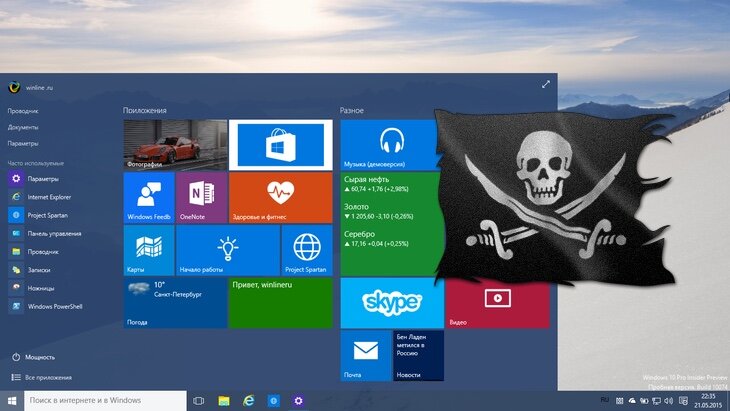The height and width of the screenshot is (411, 730).
Task: Open Action Center notifications icon
Action: click(683, 401)
